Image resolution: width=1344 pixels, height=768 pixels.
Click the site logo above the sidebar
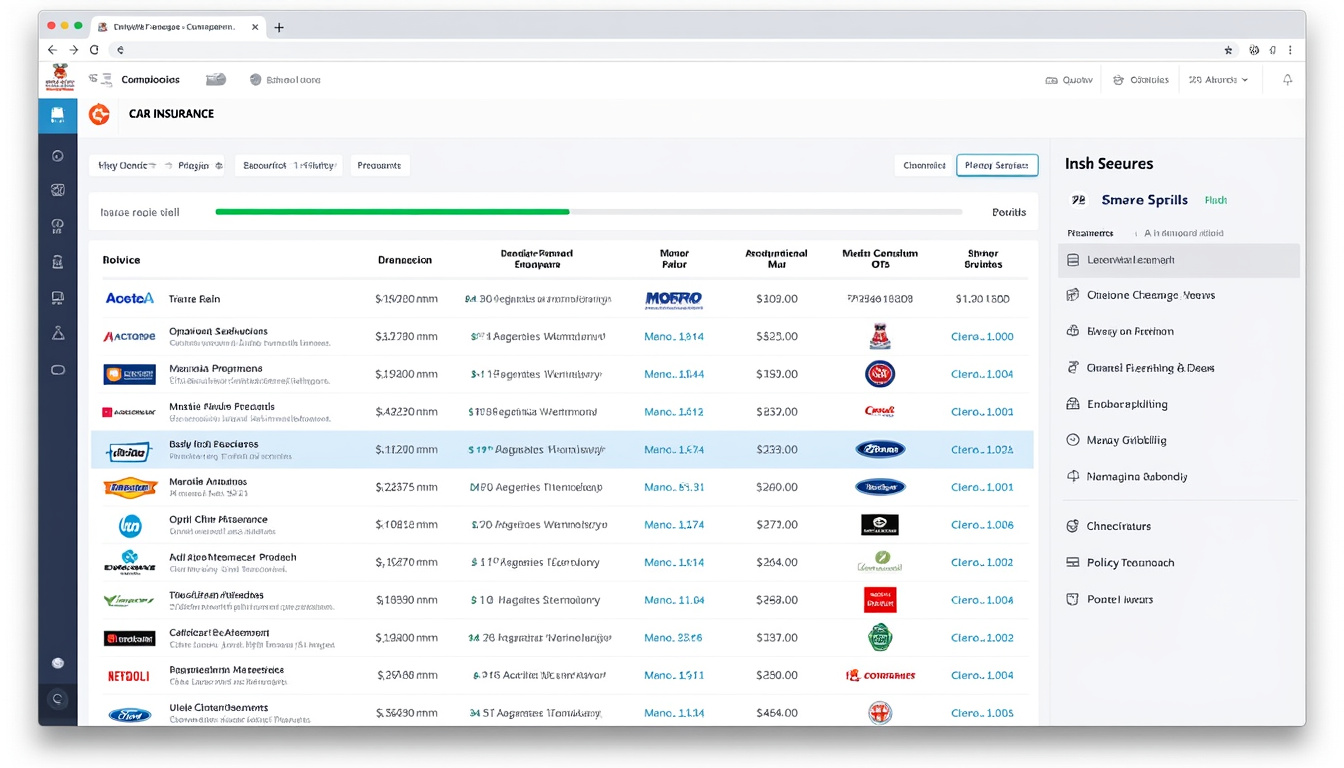(x=58, y=79)
